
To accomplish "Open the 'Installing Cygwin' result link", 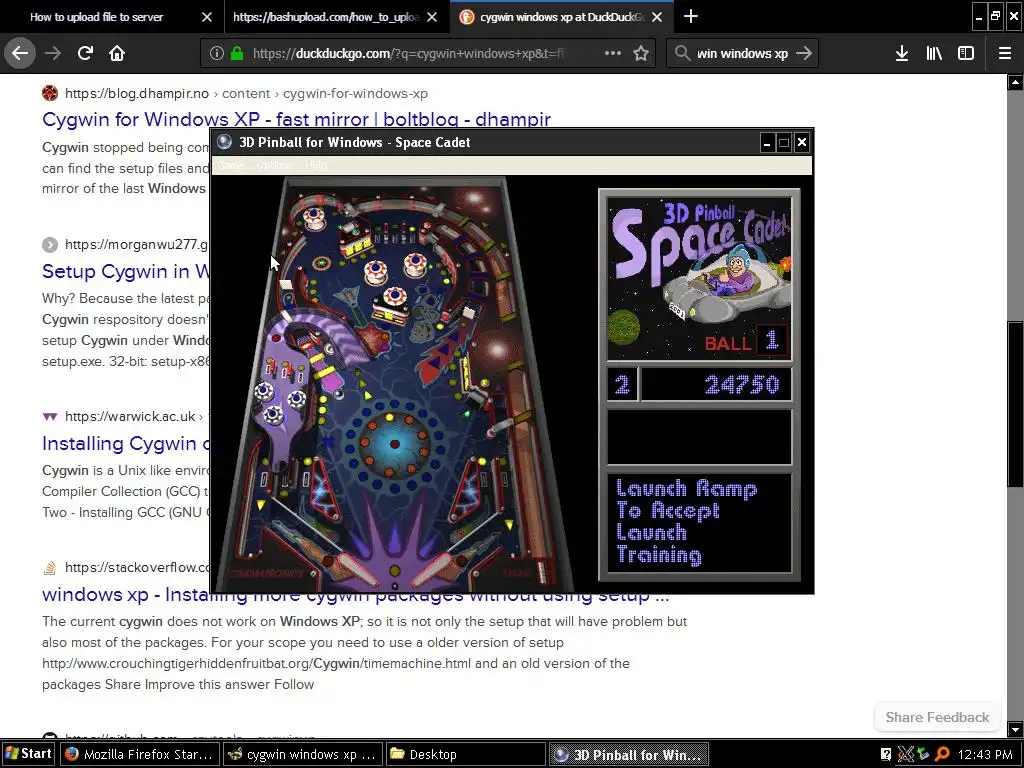I will (x=125, y=443).
